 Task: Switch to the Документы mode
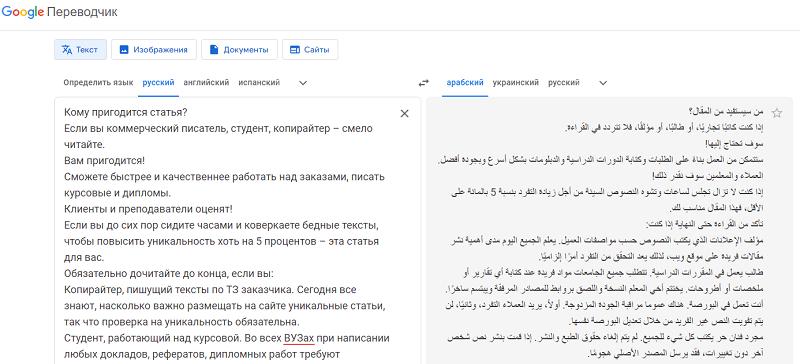point(239,50)
